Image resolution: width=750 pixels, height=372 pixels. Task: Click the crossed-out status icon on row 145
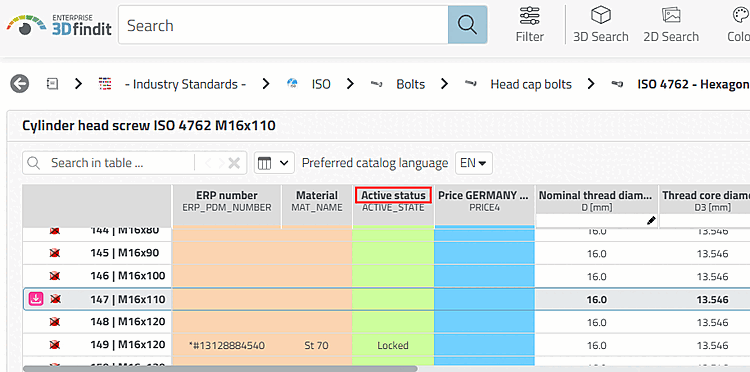click(x=55, y=253)
